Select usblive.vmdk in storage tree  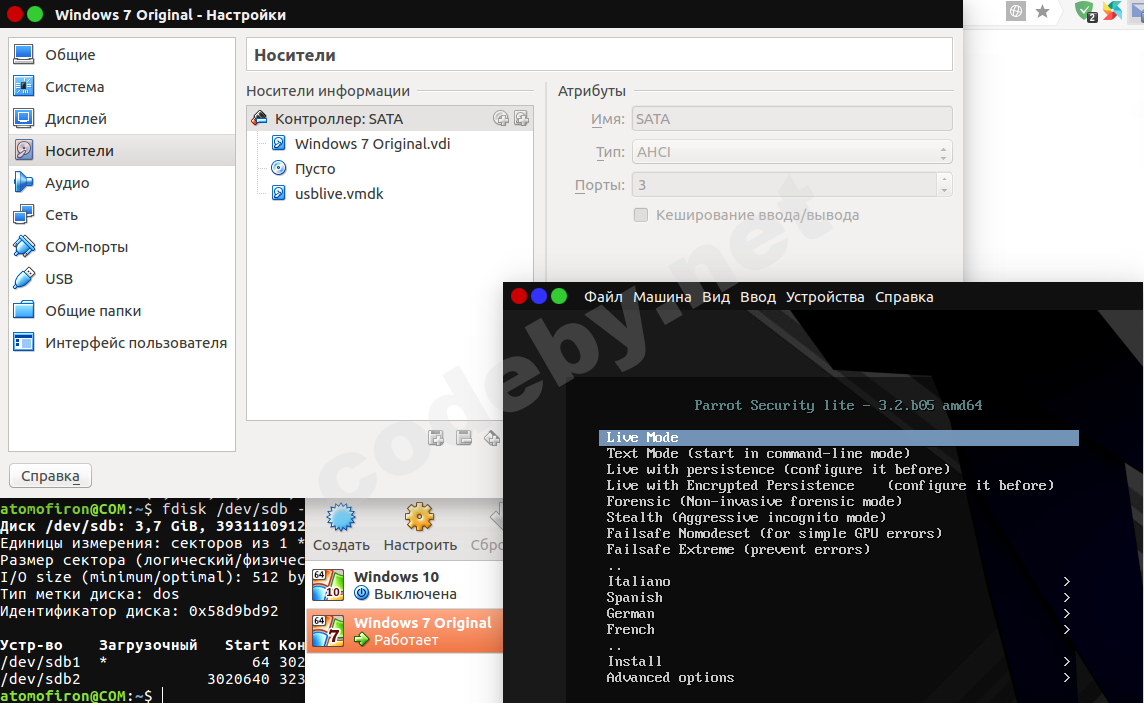339,194
